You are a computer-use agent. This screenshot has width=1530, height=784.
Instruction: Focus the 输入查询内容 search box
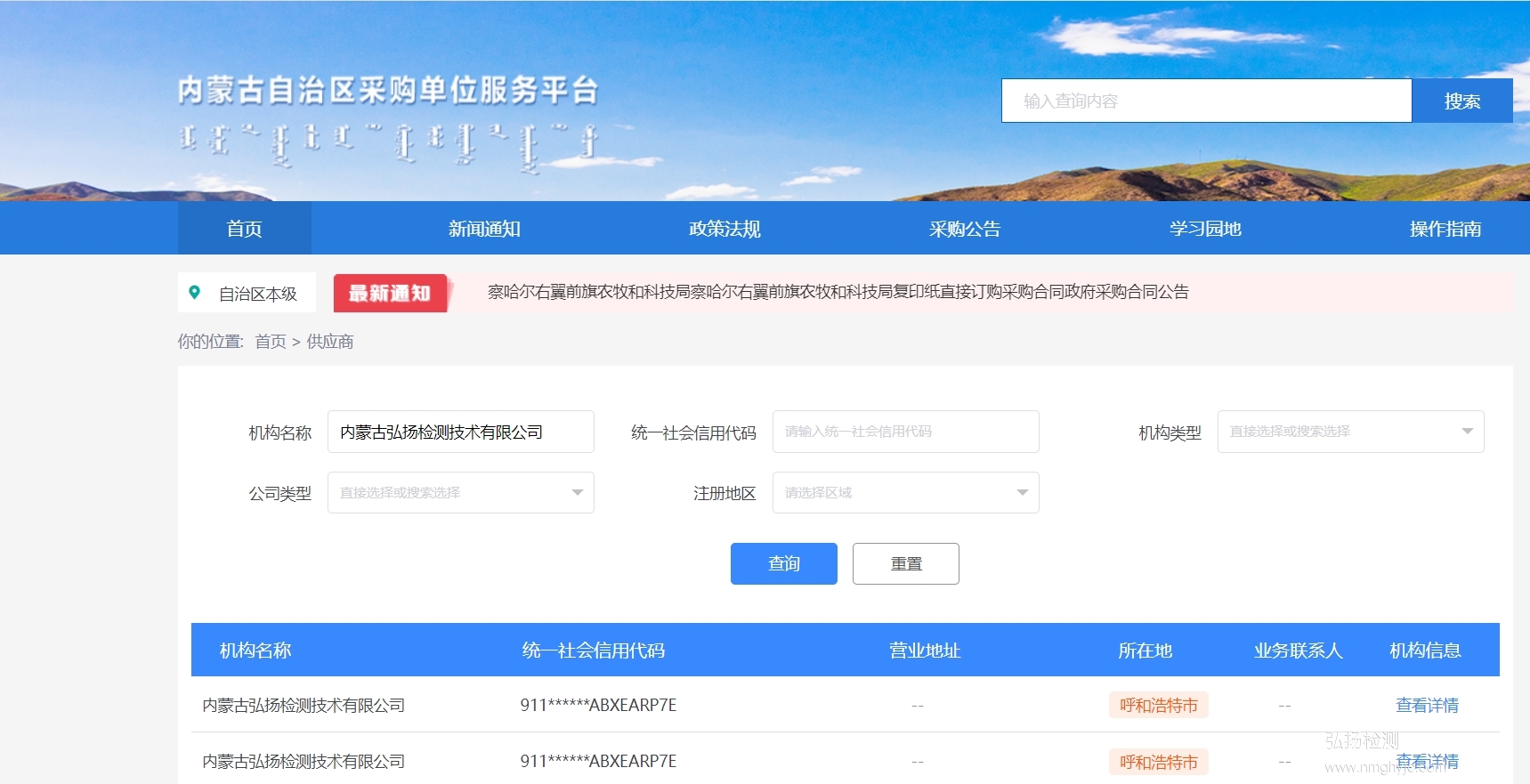[1206, 101]
